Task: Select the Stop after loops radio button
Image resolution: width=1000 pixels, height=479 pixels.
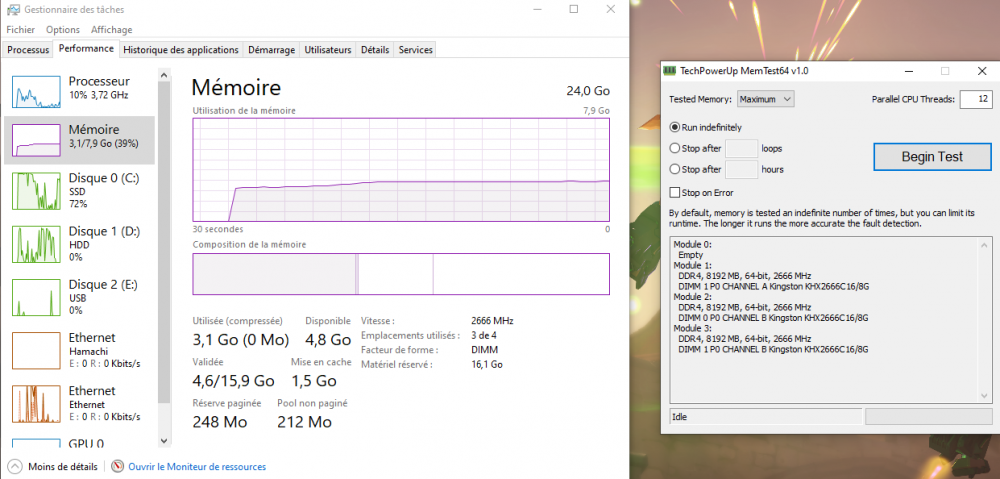Action: point(675,148)
